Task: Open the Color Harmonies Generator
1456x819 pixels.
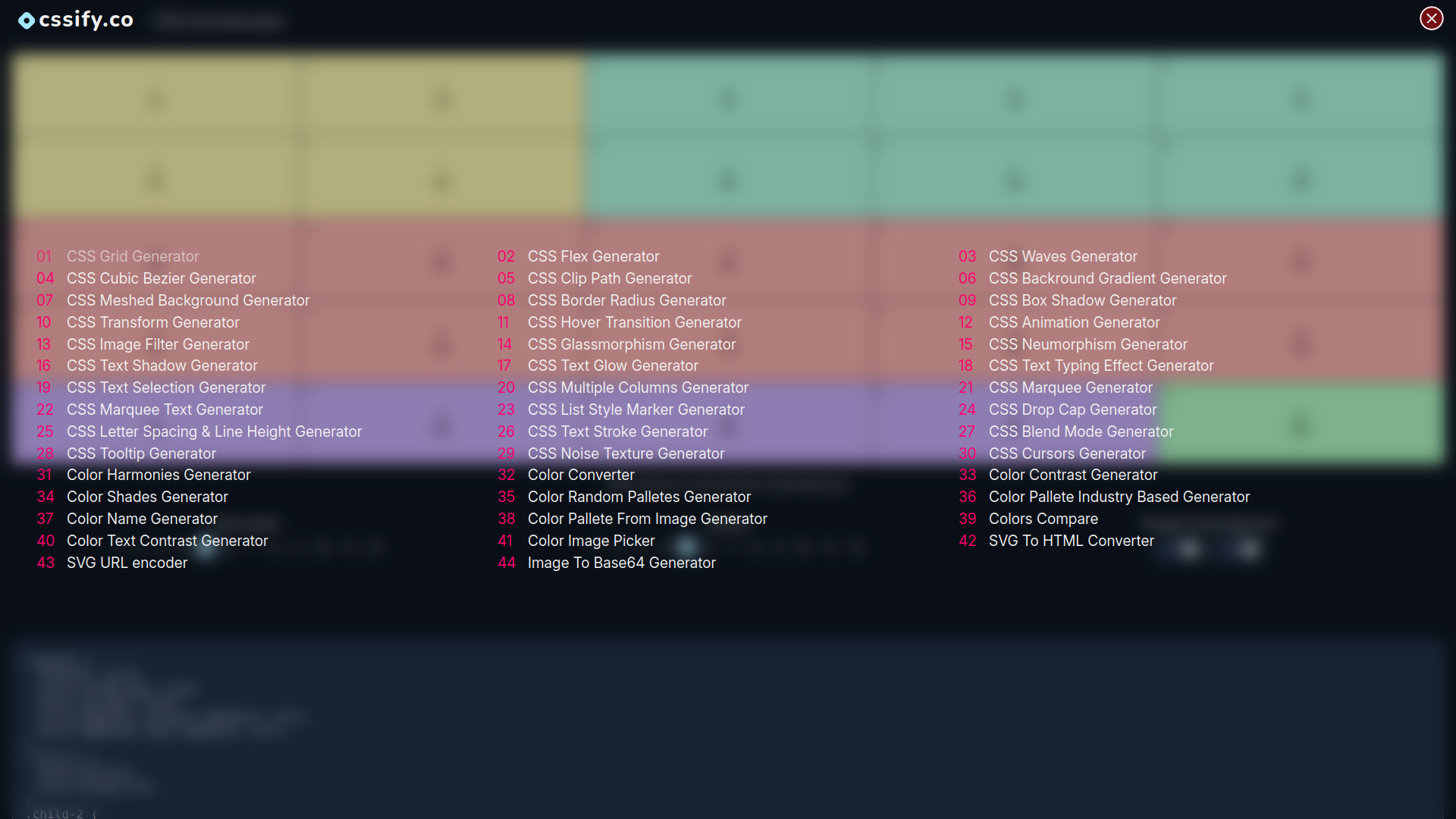Action: 158,475
